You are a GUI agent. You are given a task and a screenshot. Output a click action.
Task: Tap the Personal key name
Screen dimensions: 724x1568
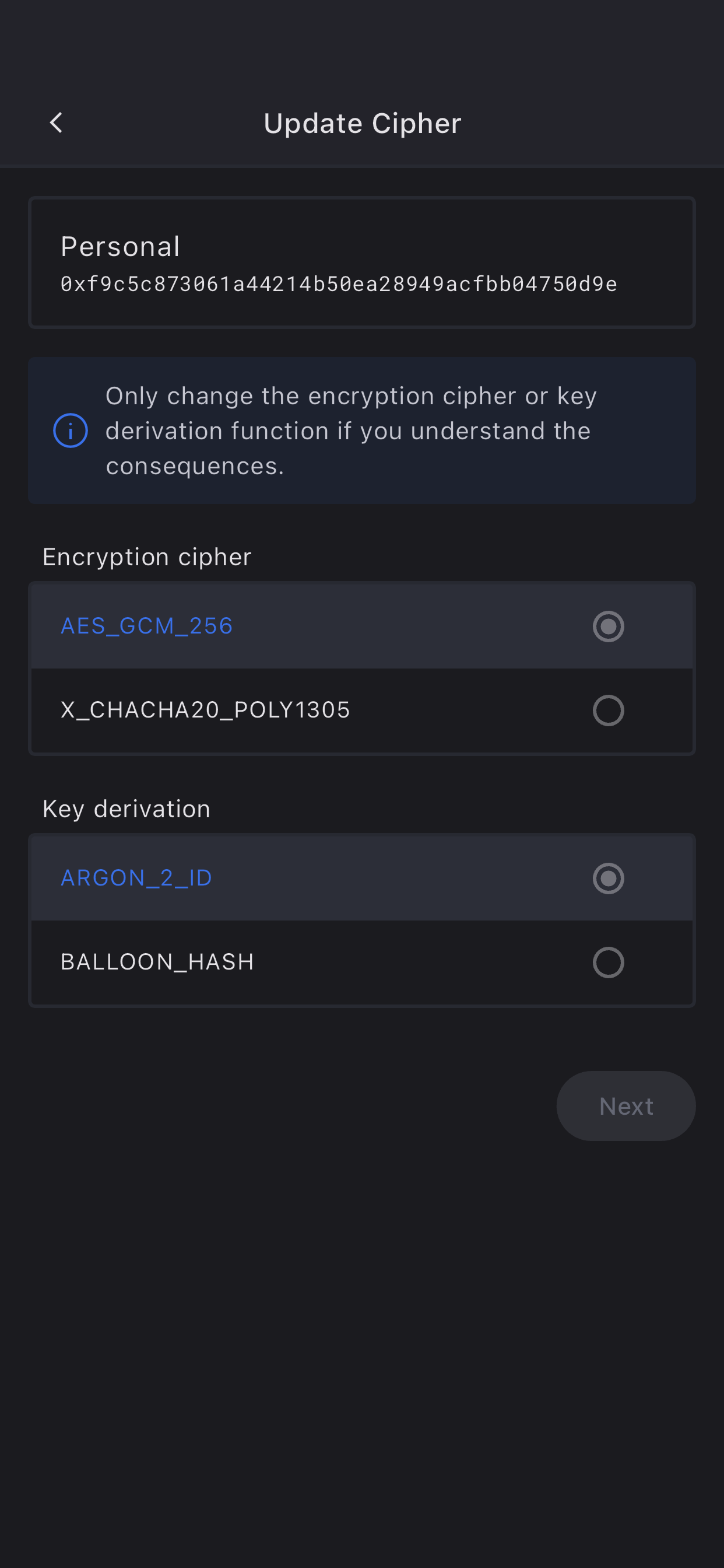click(x=120, y=247)
